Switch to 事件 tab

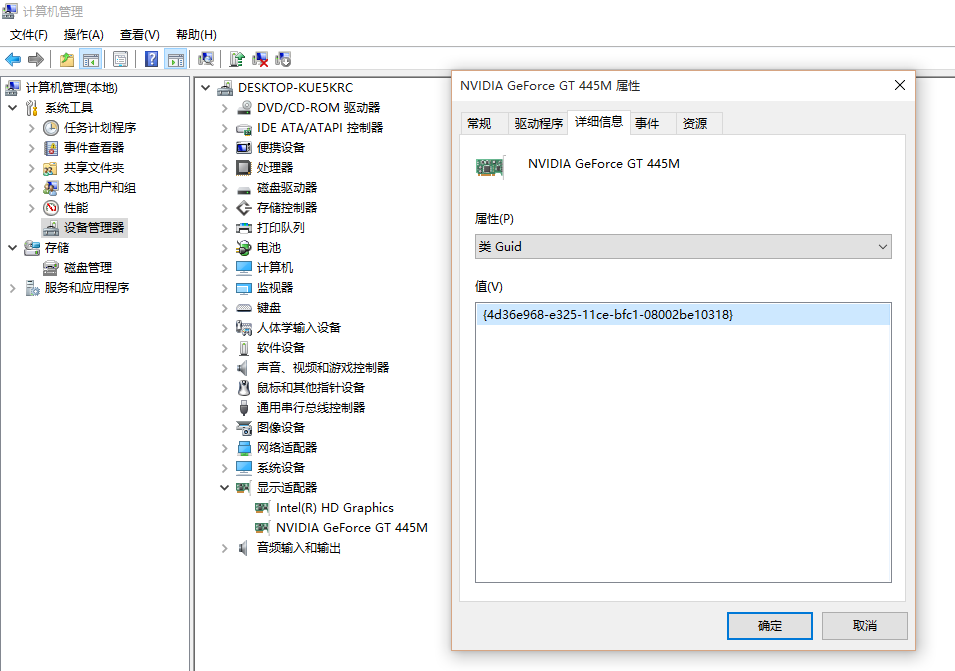[x=647, y=124]
